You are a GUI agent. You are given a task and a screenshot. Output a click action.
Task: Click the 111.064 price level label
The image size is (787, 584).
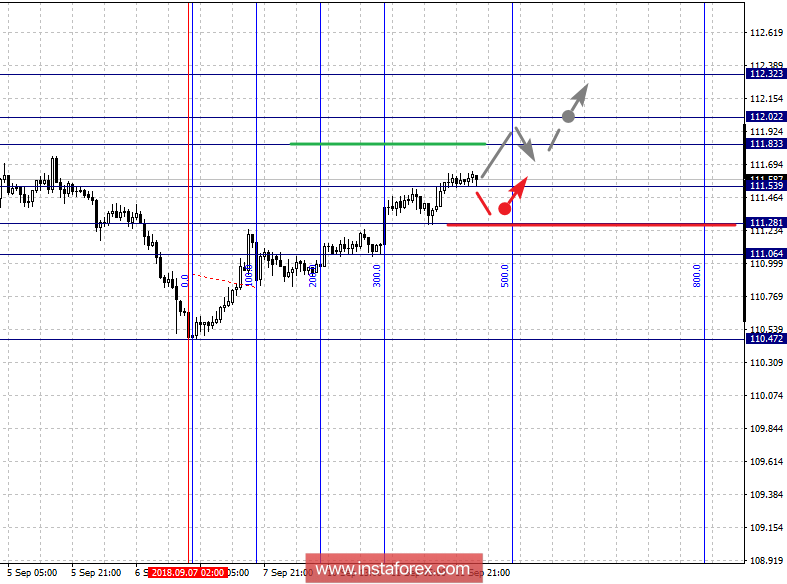point(766,254)
